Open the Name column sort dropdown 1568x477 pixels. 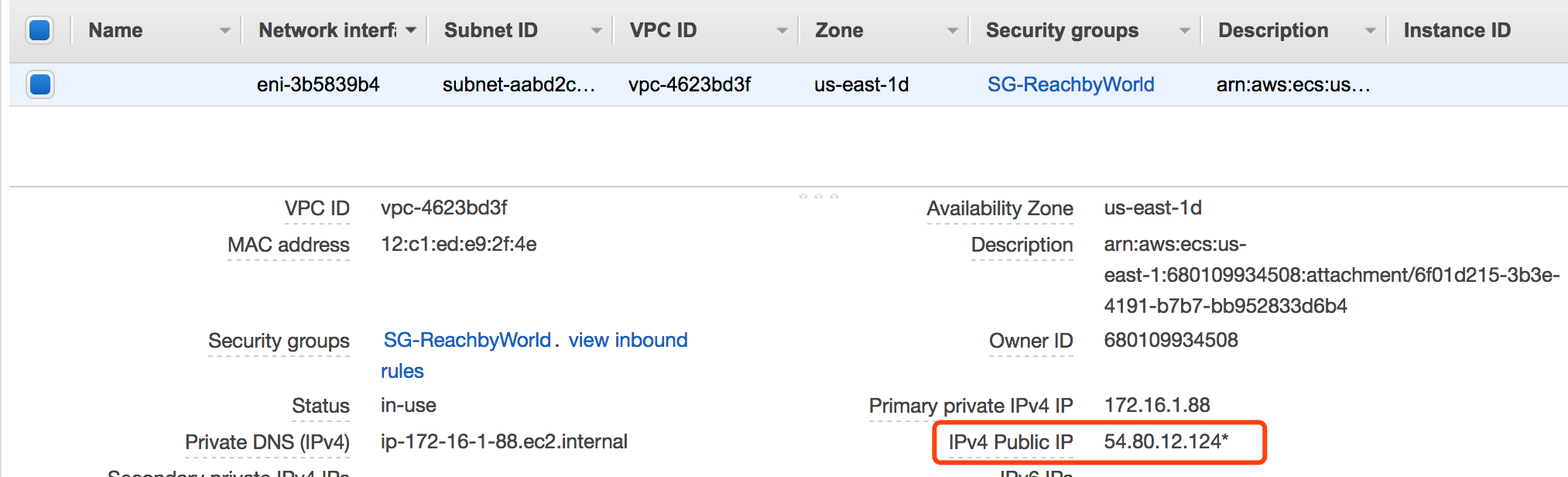[224, 31]
